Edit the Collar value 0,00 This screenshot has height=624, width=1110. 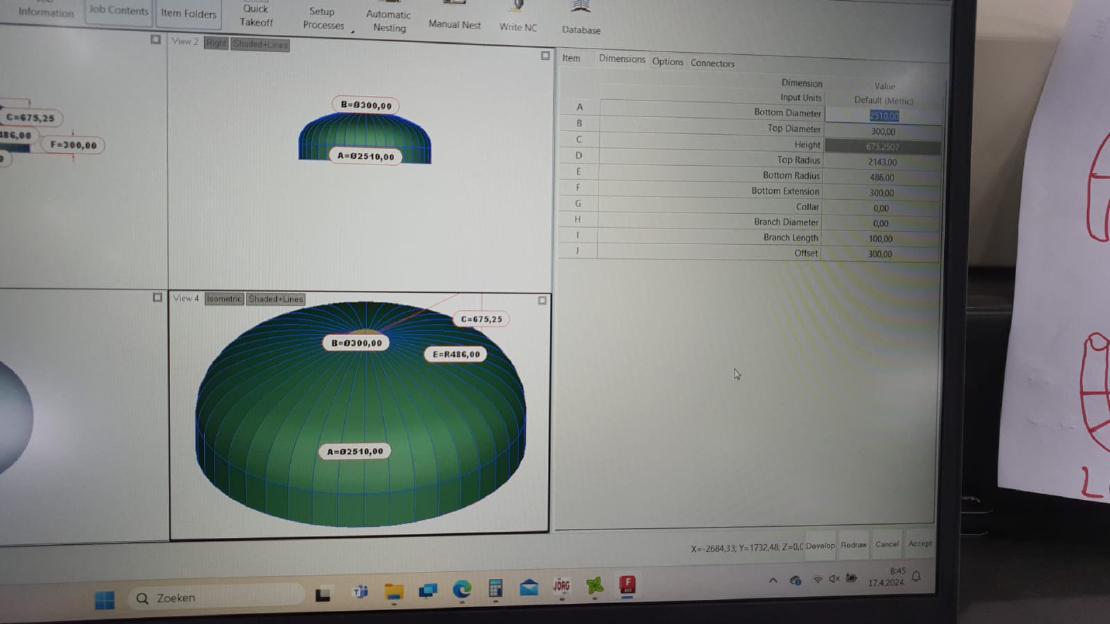click(x=881, y=208)
